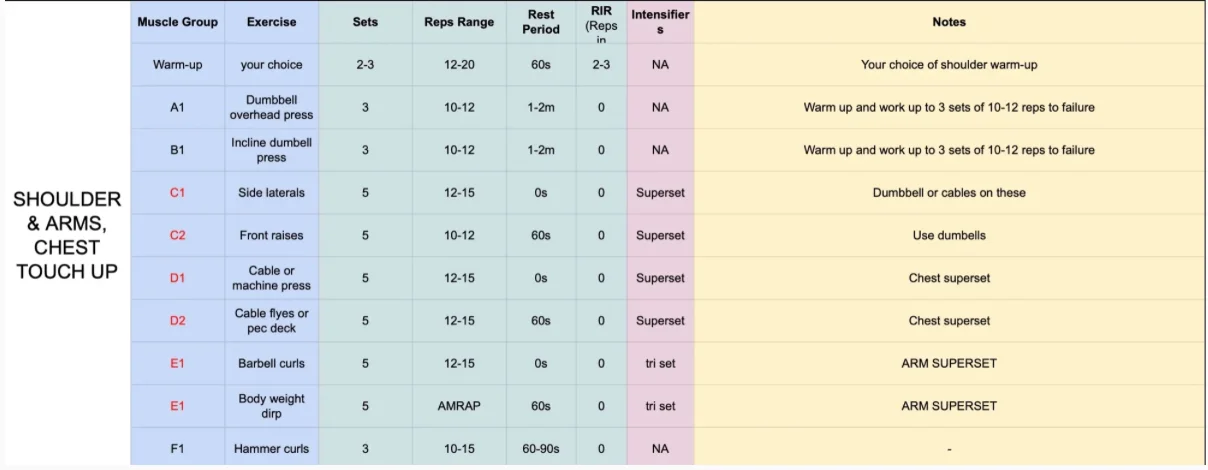This screenshot has height=470, width=1208.
Task: Select the Chest superset note for D1
Action: [948, 278]
